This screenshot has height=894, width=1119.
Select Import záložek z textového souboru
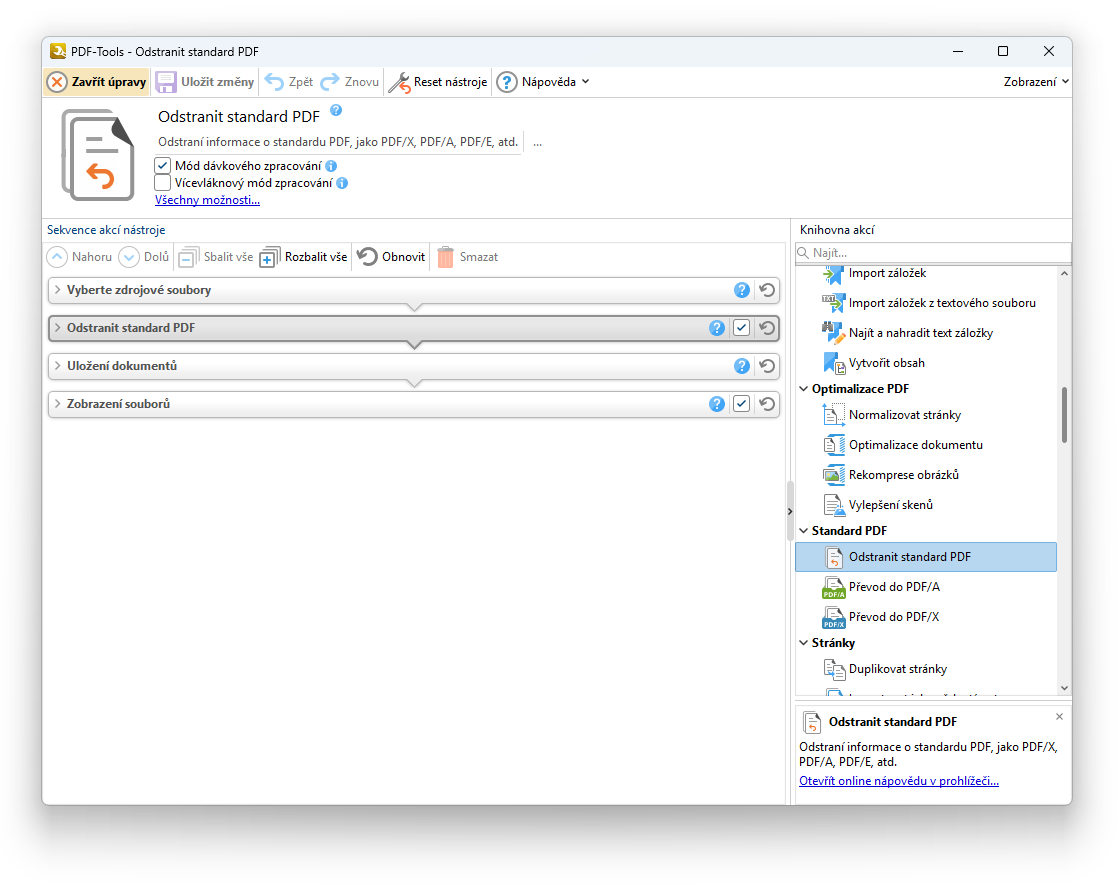pyautogui.click(x=926, y=303)
